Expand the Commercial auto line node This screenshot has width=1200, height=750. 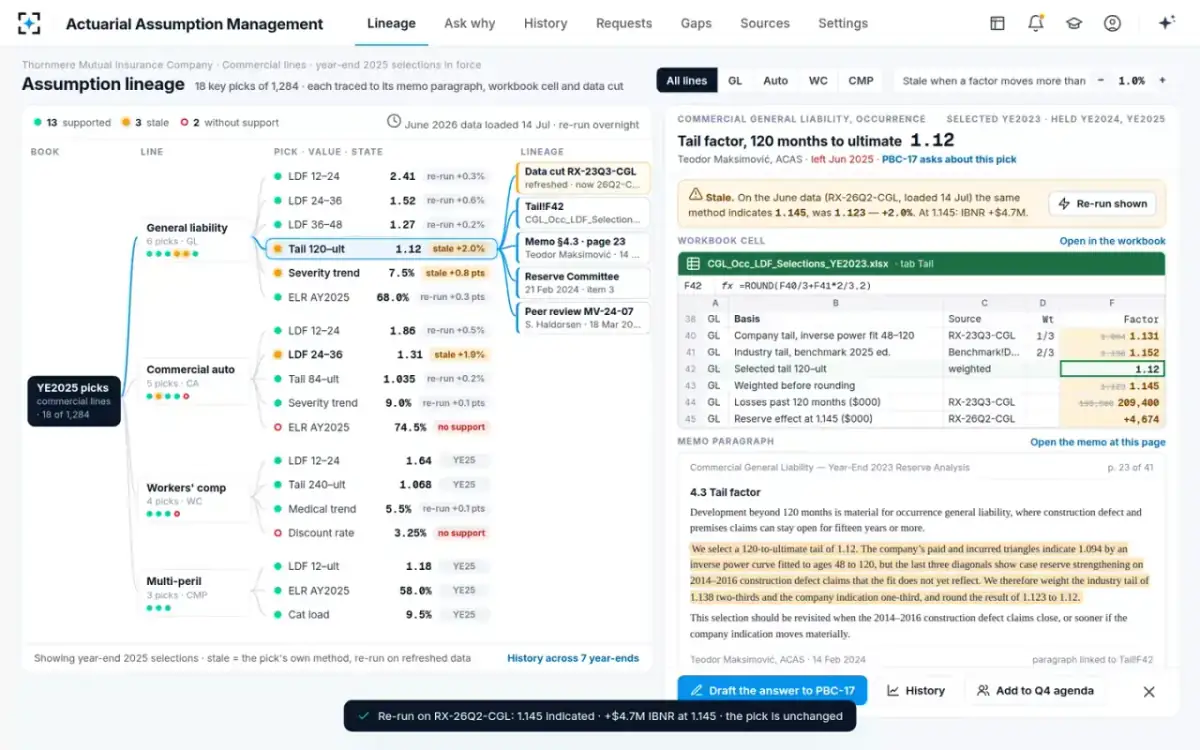pos(192,382)
